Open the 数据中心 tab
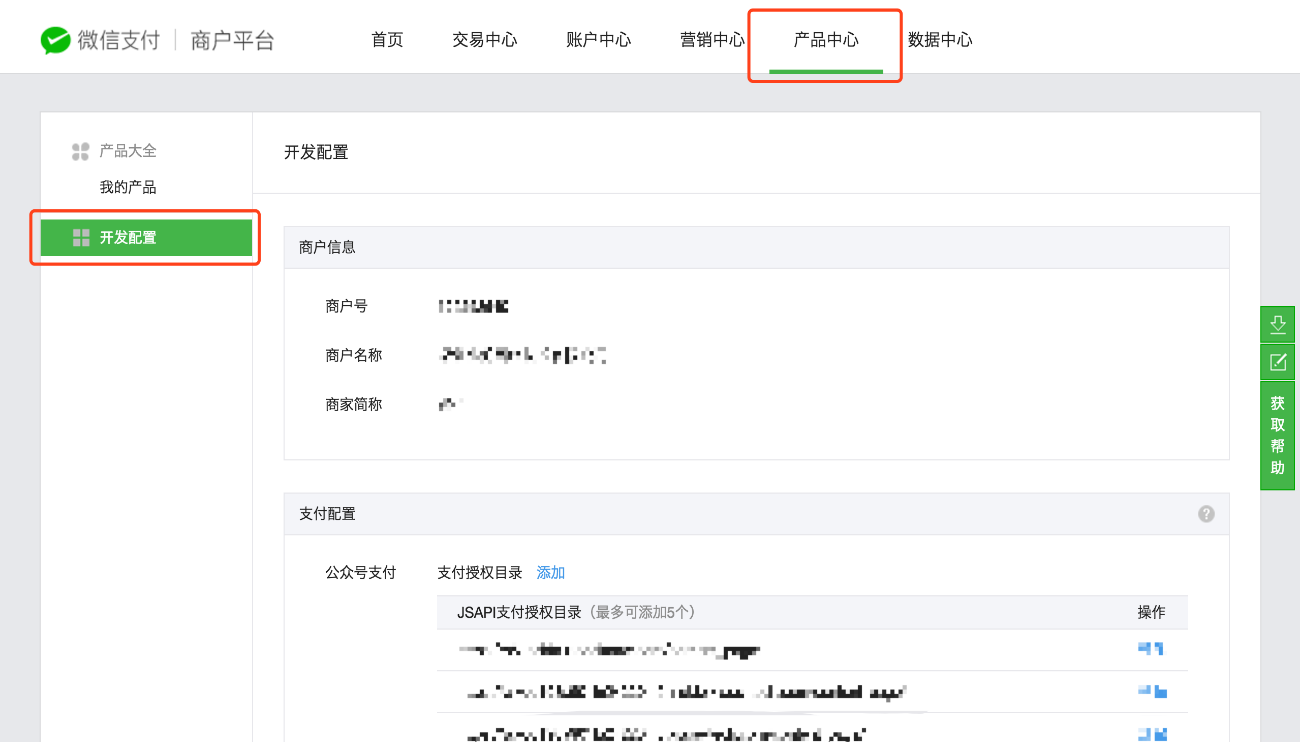Viewport: 1300px width, 742px height. pos(940,40)
